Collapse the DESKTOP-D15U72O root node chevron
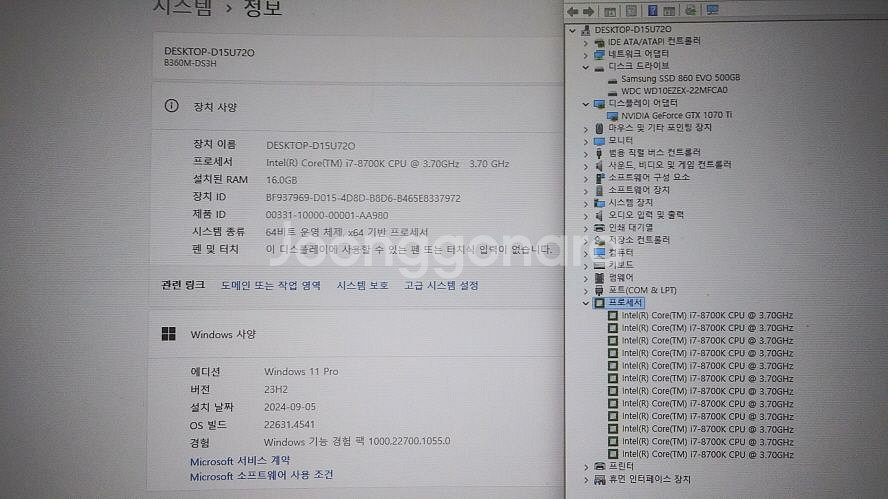Image resolution: width=888 pixels, height=499 pixels. (573, 30)
